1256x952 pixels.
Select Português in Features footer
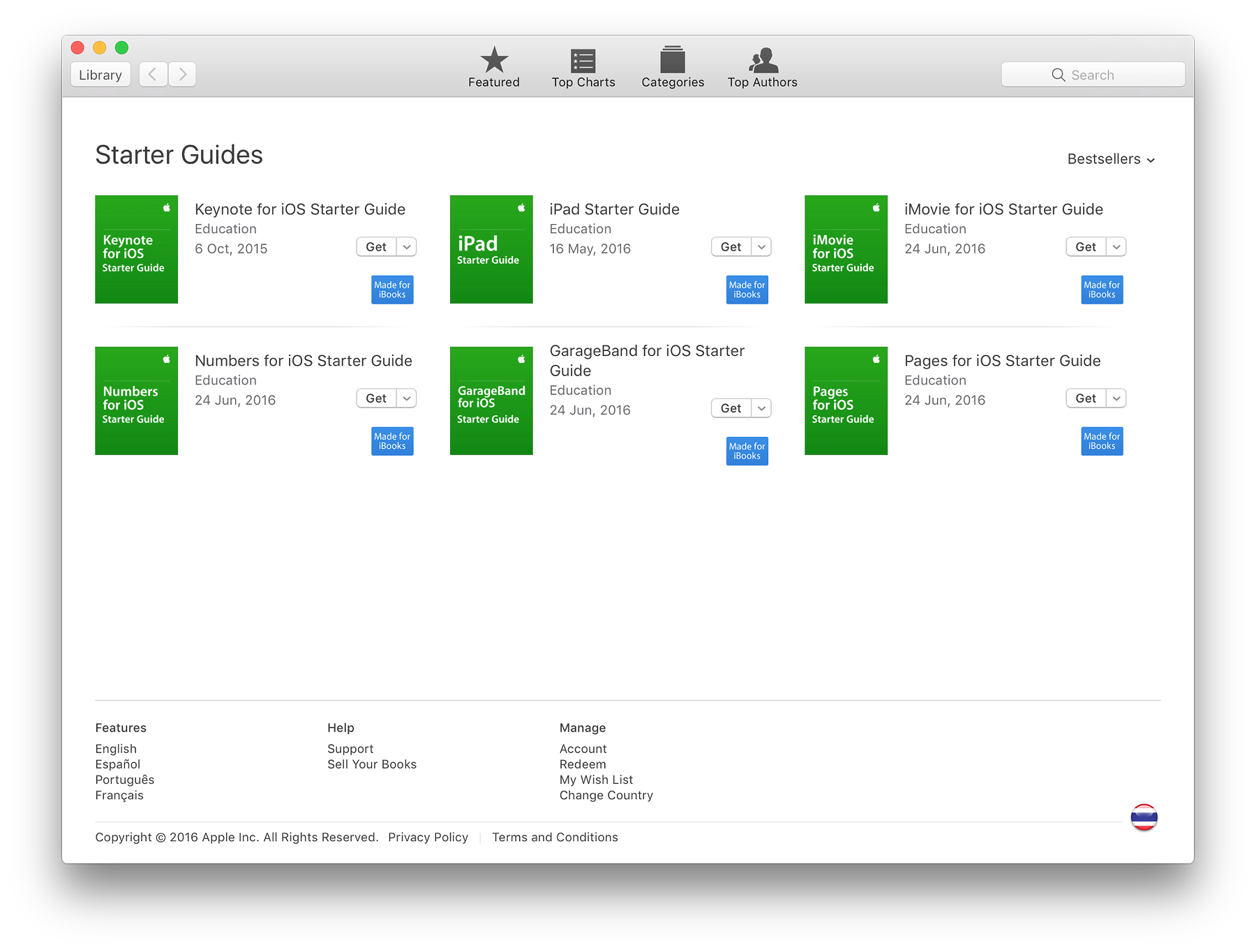(x=125, y=780)
